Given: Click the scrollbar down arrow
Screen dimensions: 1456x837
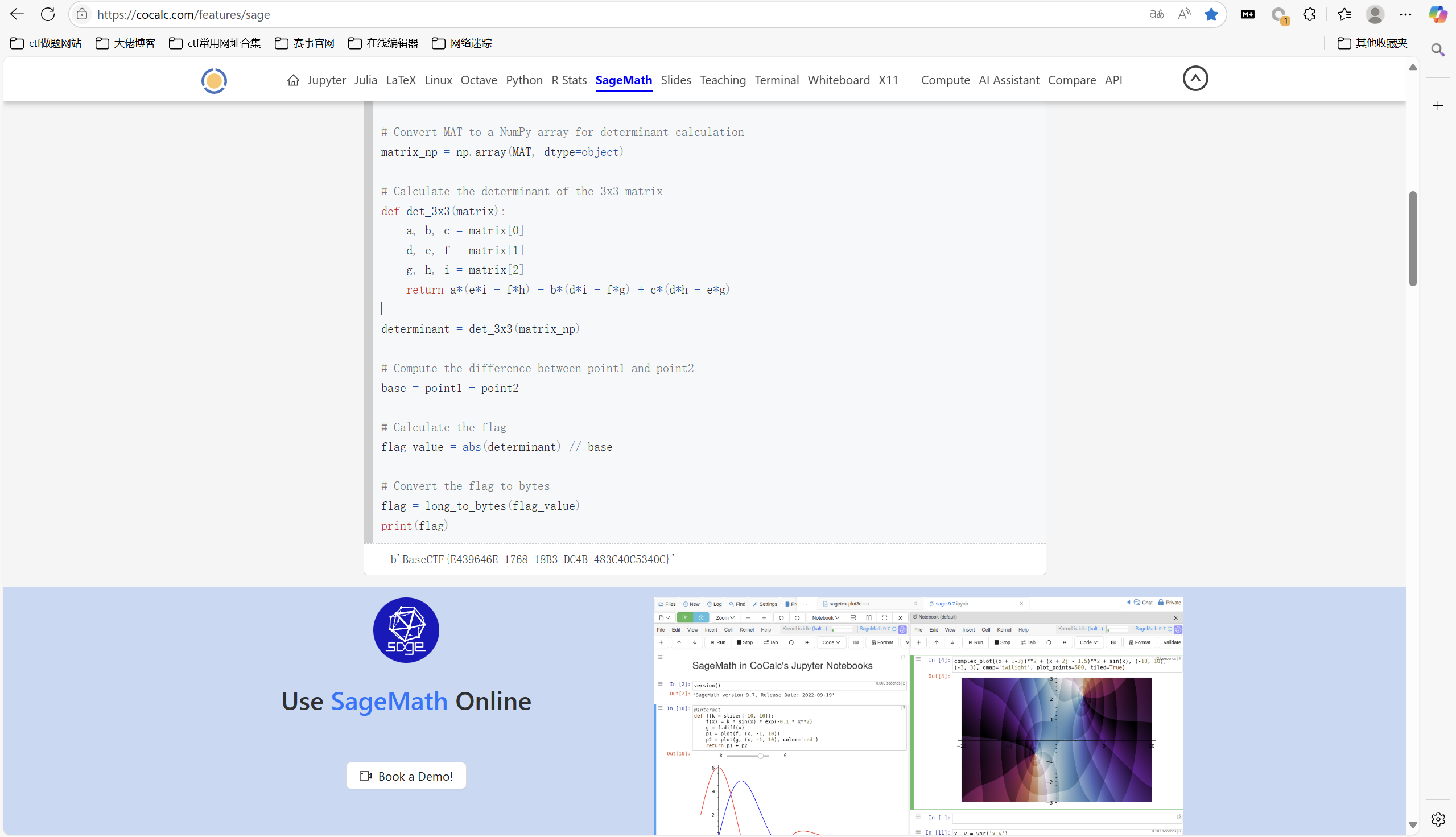Looking at the screenshot, I should pyautogui.click(x=1413, y=825).
